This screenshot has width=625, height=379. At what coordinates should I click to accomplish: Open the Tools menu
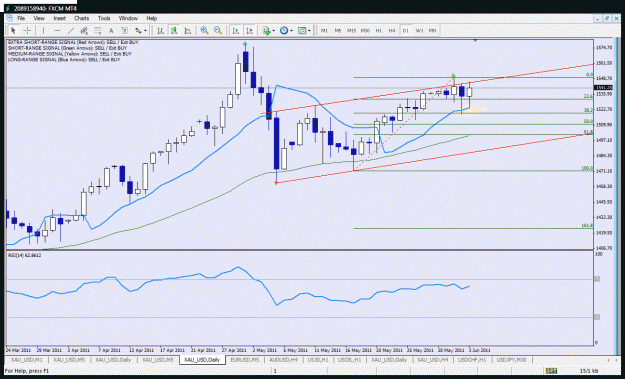tap(104, 18)
